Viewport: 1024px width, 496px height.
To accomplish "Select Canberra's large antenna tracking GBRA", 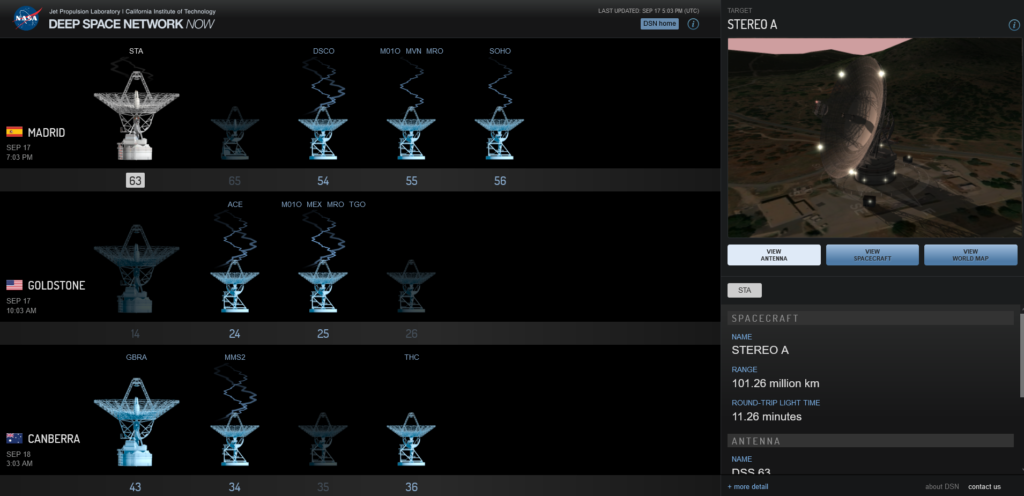I will [x=136, y=422].
